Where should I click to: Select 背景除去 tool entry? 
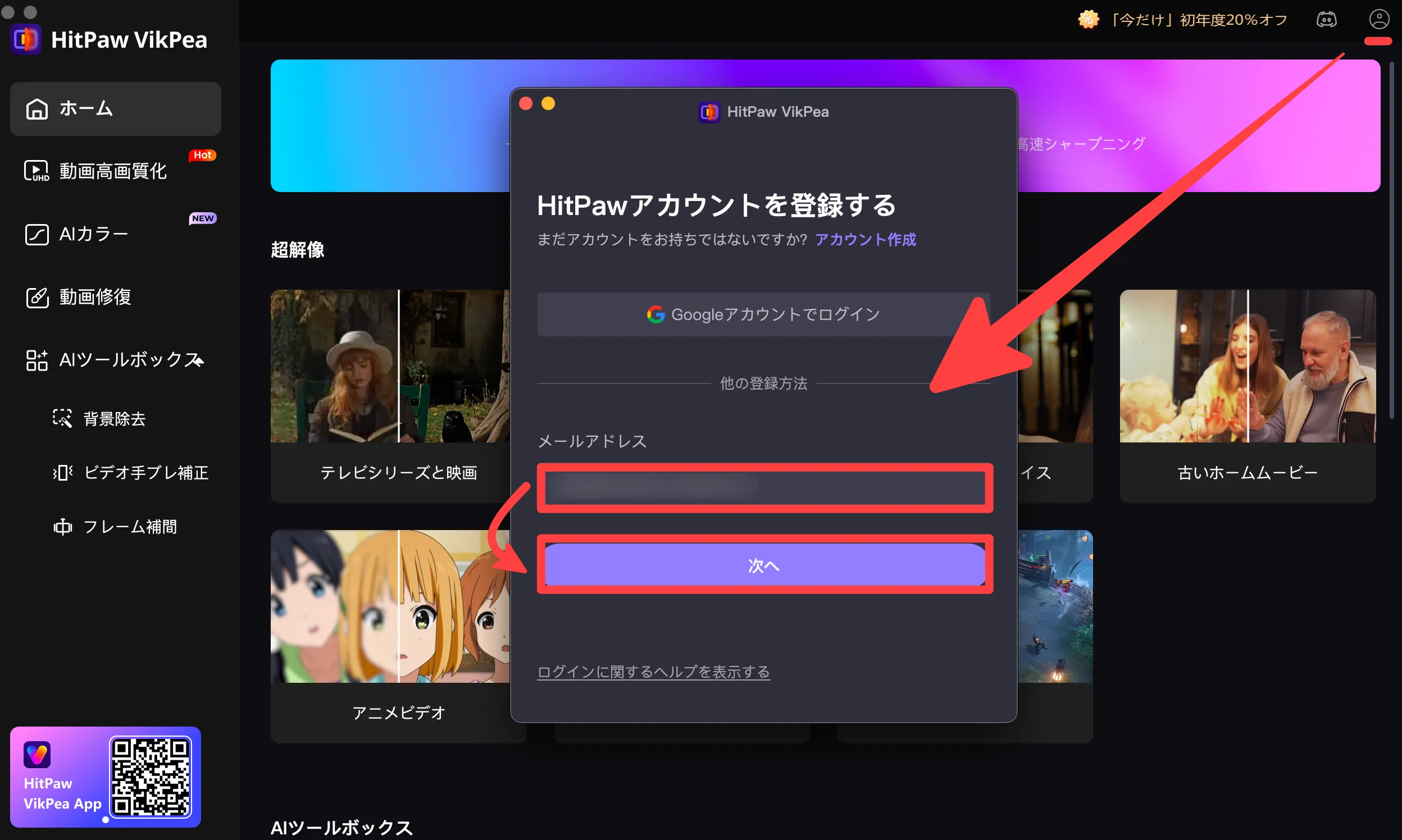click(x=116, y=418)
